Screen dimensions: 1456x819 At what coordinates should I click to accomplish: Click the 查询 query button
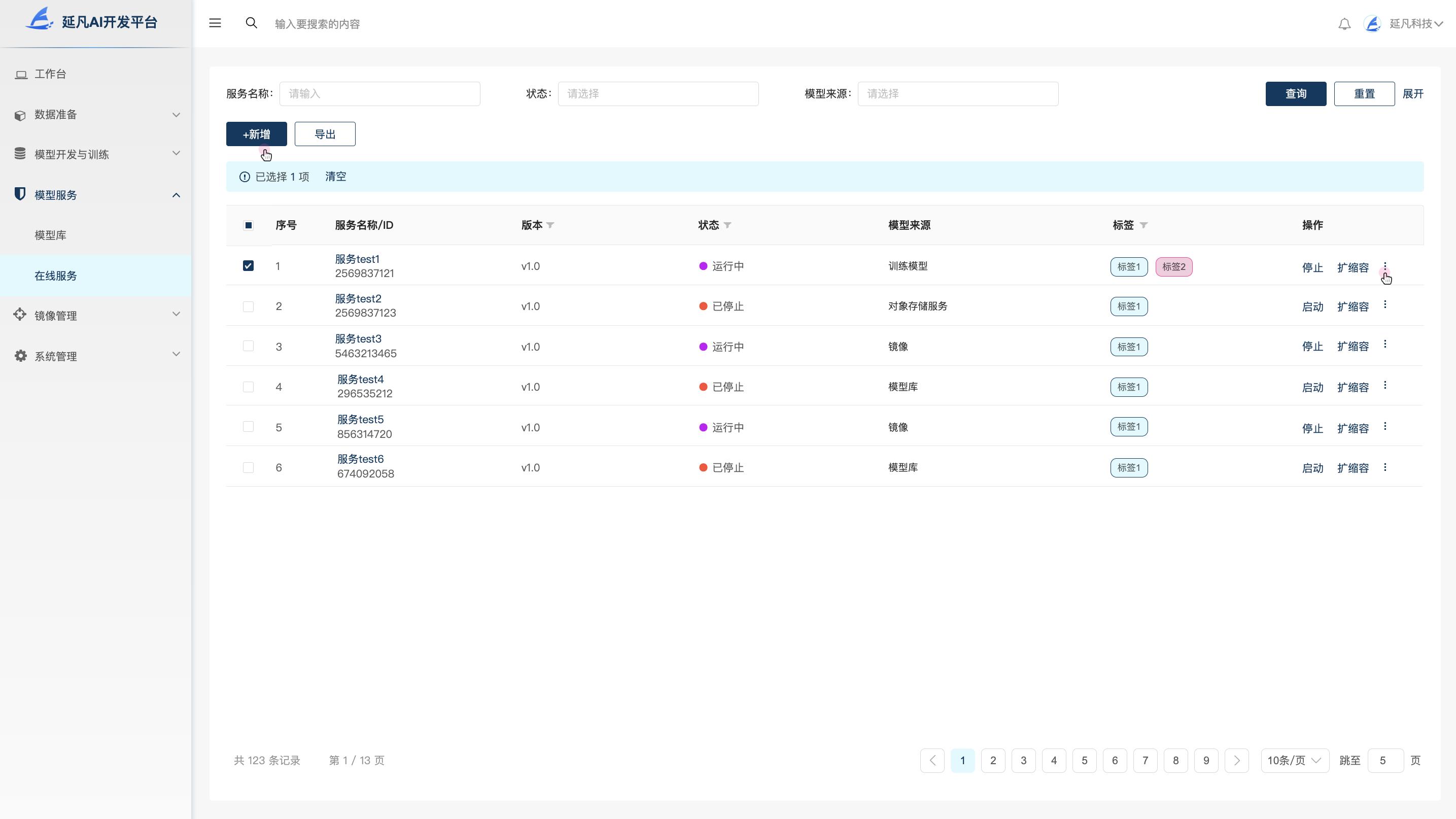point(1296,93)
